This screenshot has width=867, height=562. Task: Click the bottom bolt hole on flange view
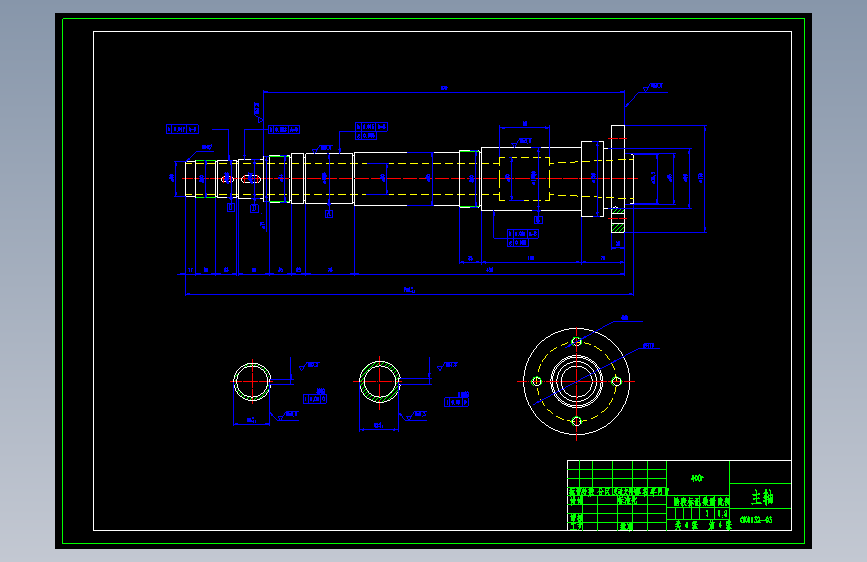tap(576, 422)
